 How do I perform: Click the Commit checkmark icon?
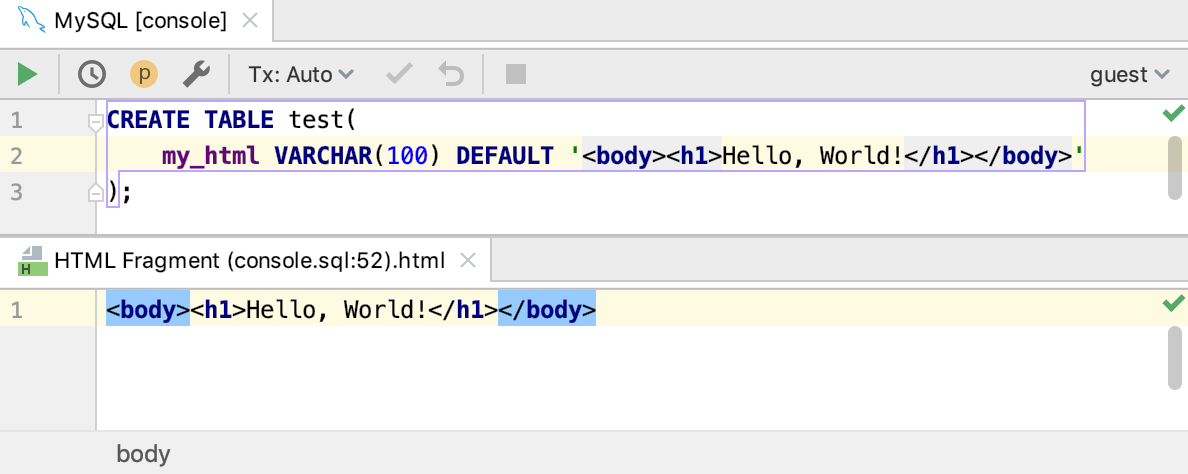(400, 74)
